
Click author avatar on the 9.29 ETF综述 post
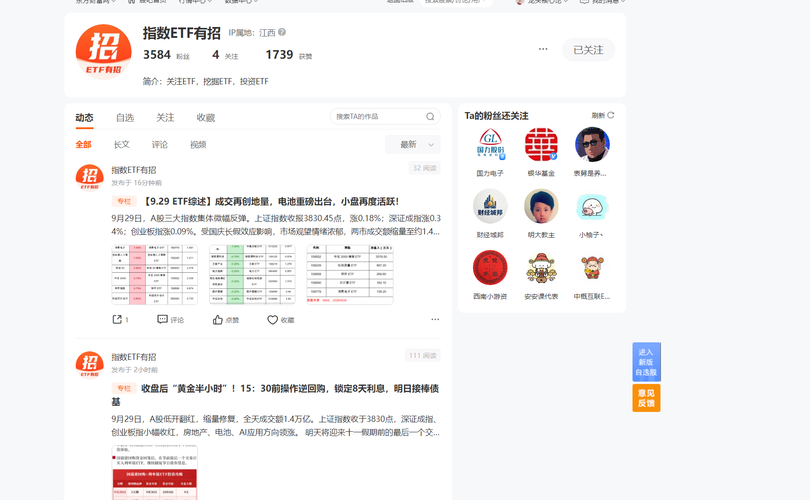point(89,177)
